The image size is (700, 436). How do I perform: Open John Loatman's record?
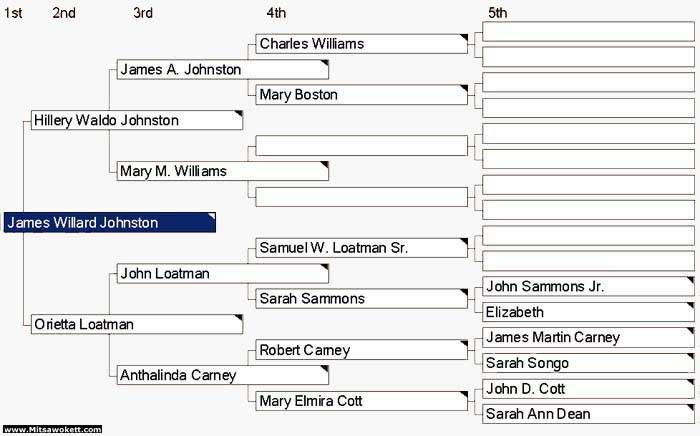pos(222,273)
